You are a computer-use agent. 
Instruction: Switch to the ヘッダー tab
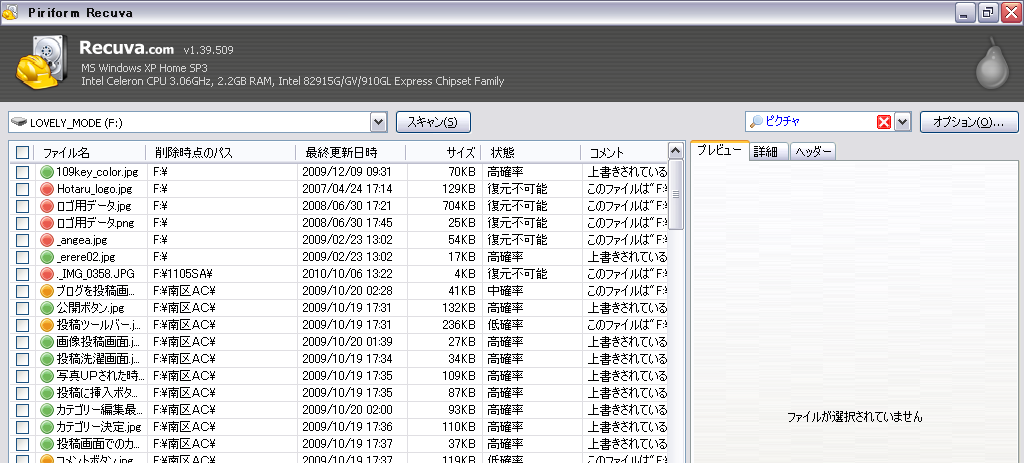coord(813,152)
